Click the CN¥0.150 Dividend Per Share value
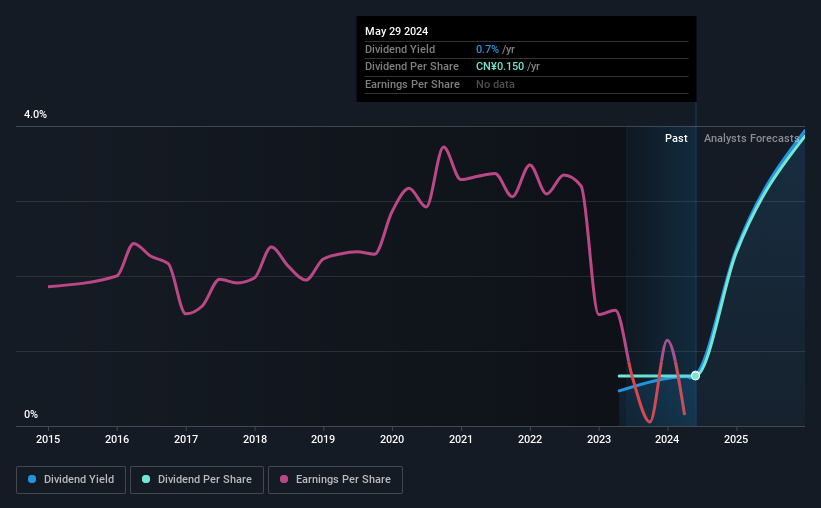Screen dimensions: 821x508 point(500,67)
